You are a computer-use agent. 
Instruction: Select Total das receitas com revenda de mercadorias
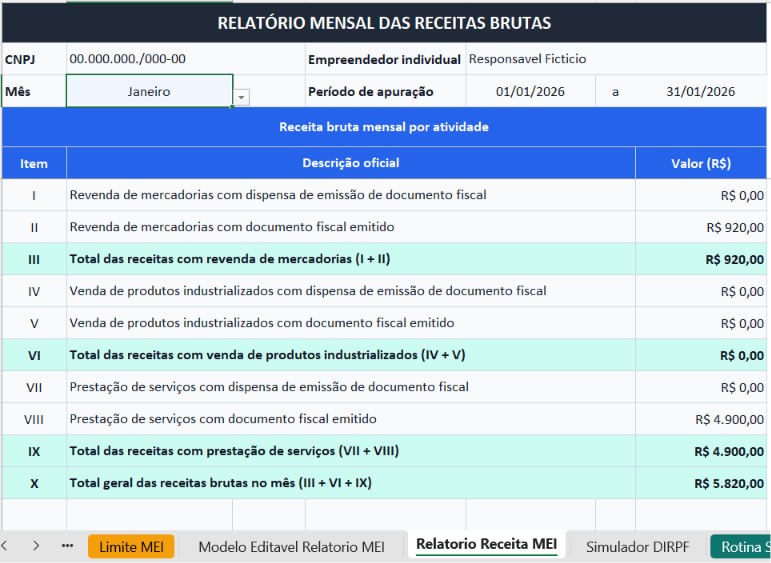point(351,259)
